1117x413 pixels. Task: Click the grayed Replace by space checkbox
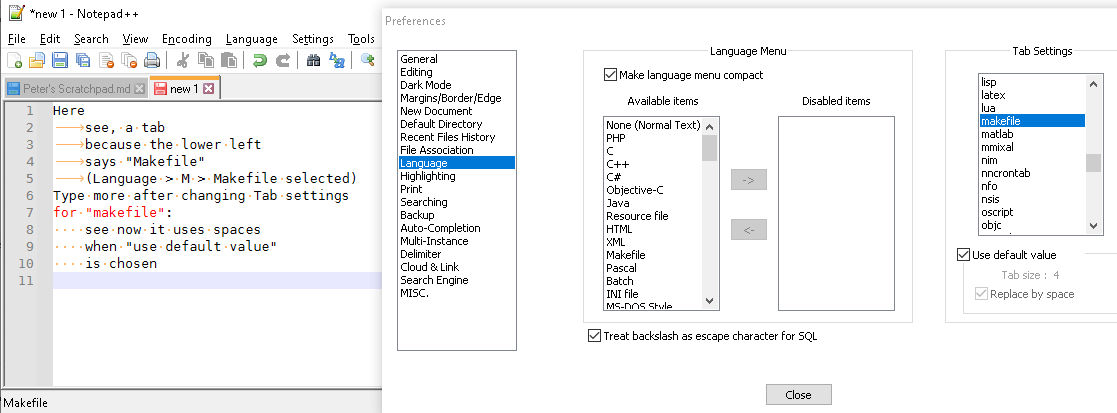click(x=982, y=294)
